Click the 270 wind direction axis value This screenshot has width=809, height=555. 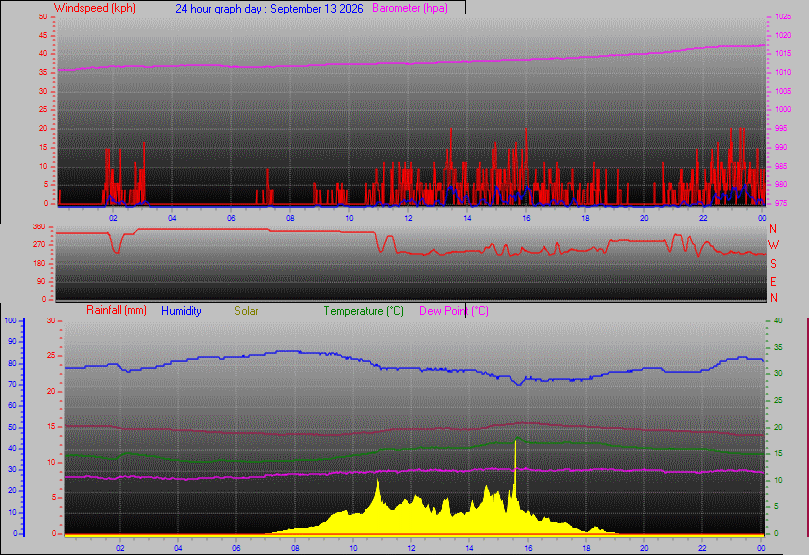[39, 244]
